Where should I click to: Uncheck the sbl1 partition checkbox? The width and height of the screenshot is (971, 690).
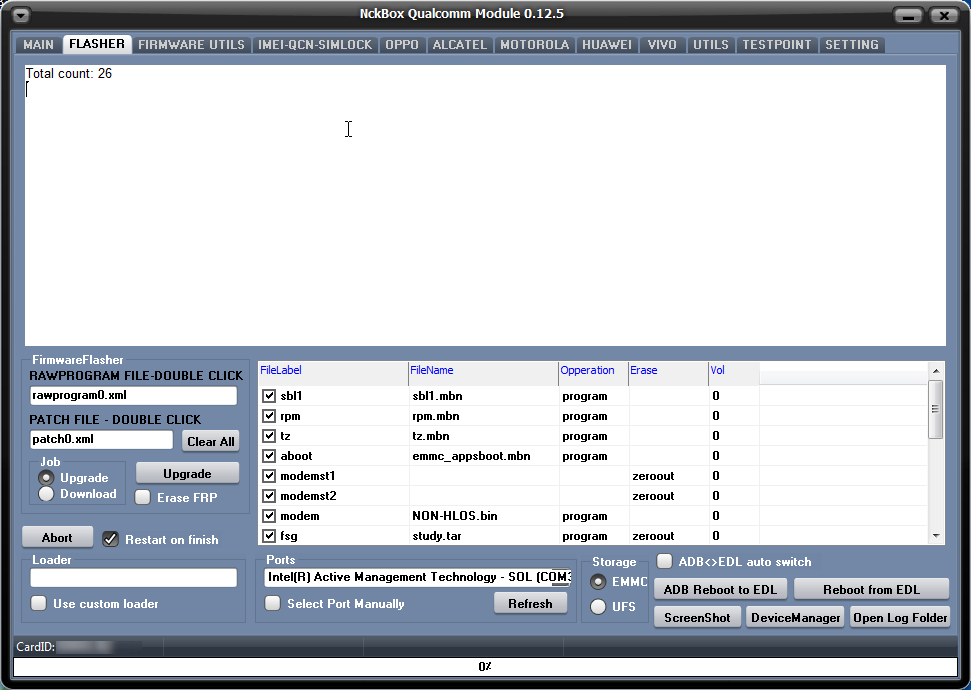[x=269, y=396]
